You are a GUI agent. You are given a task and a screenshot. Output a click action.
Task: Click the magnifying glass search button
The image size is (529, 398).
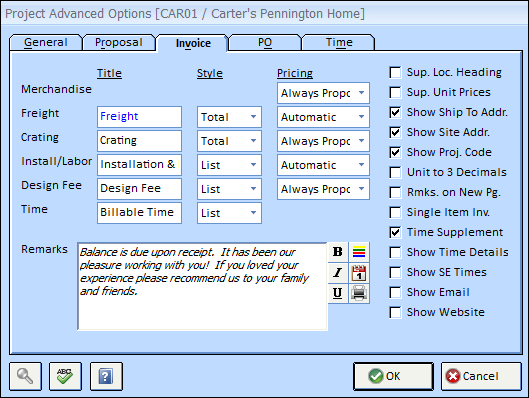pos(26,376)
